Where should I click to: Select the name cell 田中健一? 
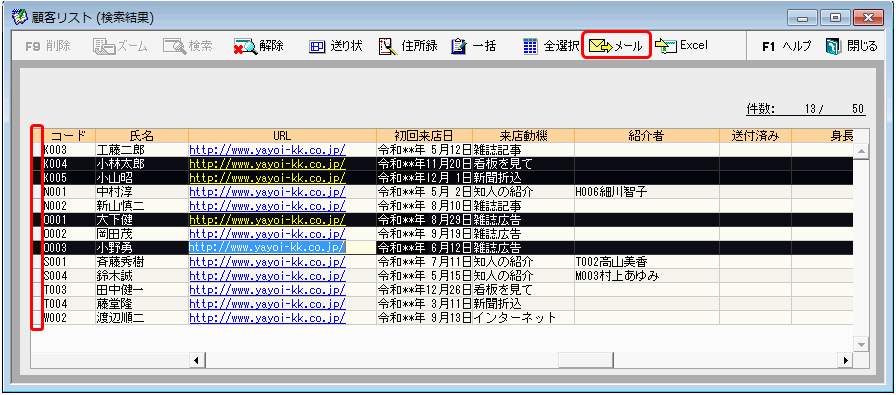pyautogui.click(x=142, y=290)
